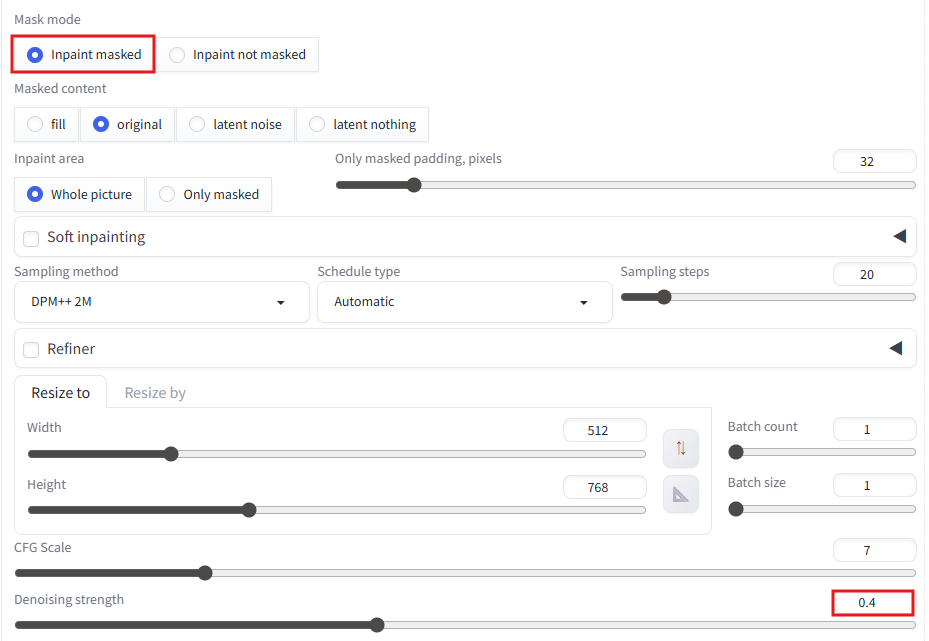This screenshot has height=641, width=929.
Task: Click the Denoising strength value field
Action: (873, 602)
